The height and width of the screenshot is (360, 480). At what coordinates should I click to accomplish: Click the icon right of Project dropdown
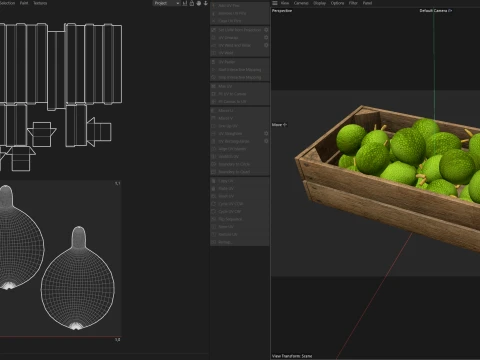[x=185, y=3]
